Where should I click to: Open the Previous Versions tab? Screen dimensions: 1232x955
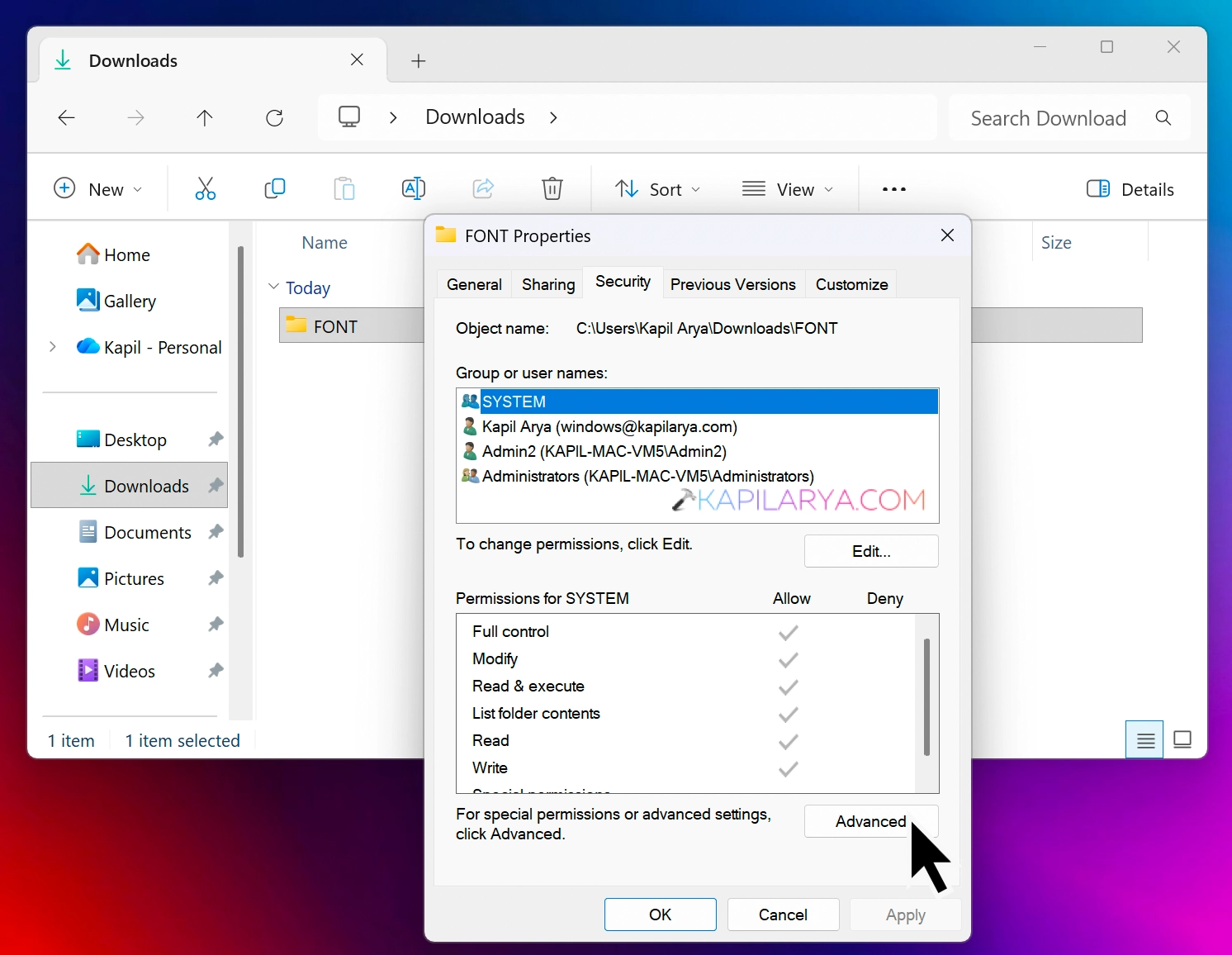pyautogui.click(x=733, y=284)
